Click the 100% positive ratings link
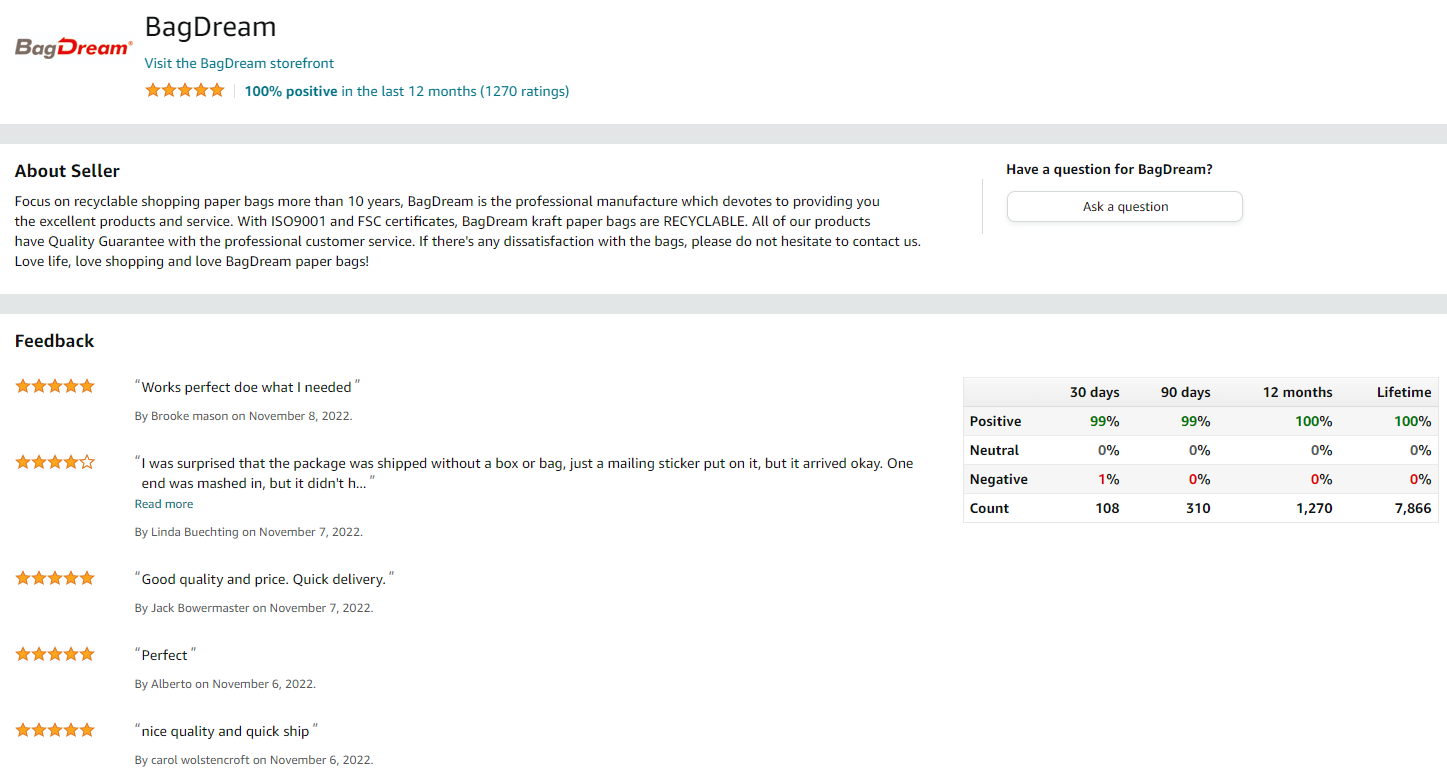1447x781 pixels. tap(407, 91)
